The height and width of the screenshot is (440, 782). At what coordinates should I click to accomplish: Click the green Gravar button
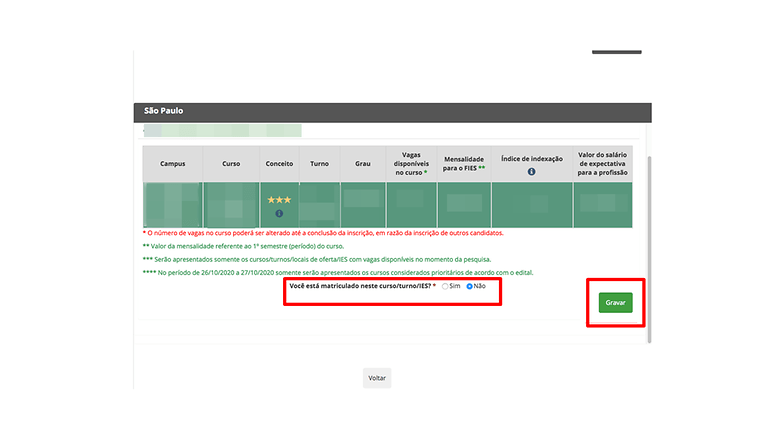[x=615, y=303]
